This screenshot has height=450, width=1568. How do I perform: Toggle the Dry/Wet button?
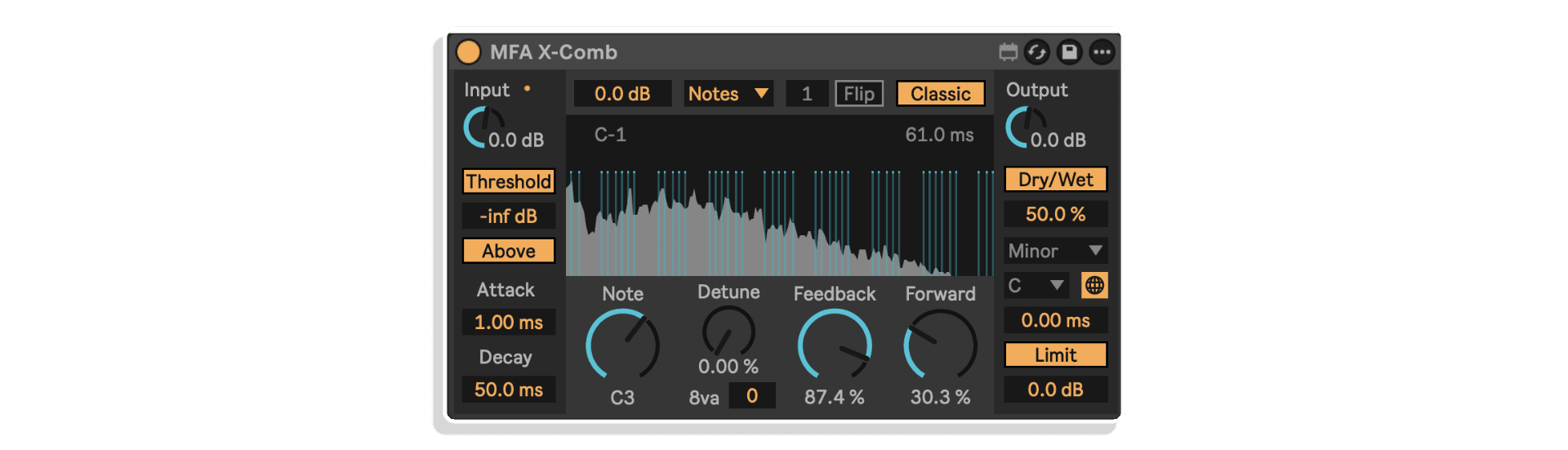[1056, 180]
